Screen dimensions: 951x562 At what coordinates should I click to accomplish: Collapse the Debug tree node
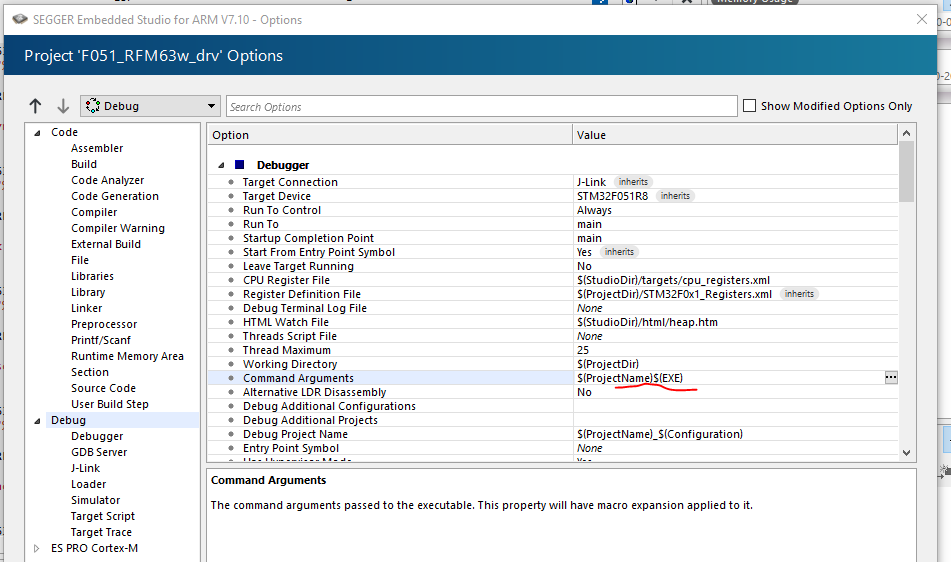37,421
